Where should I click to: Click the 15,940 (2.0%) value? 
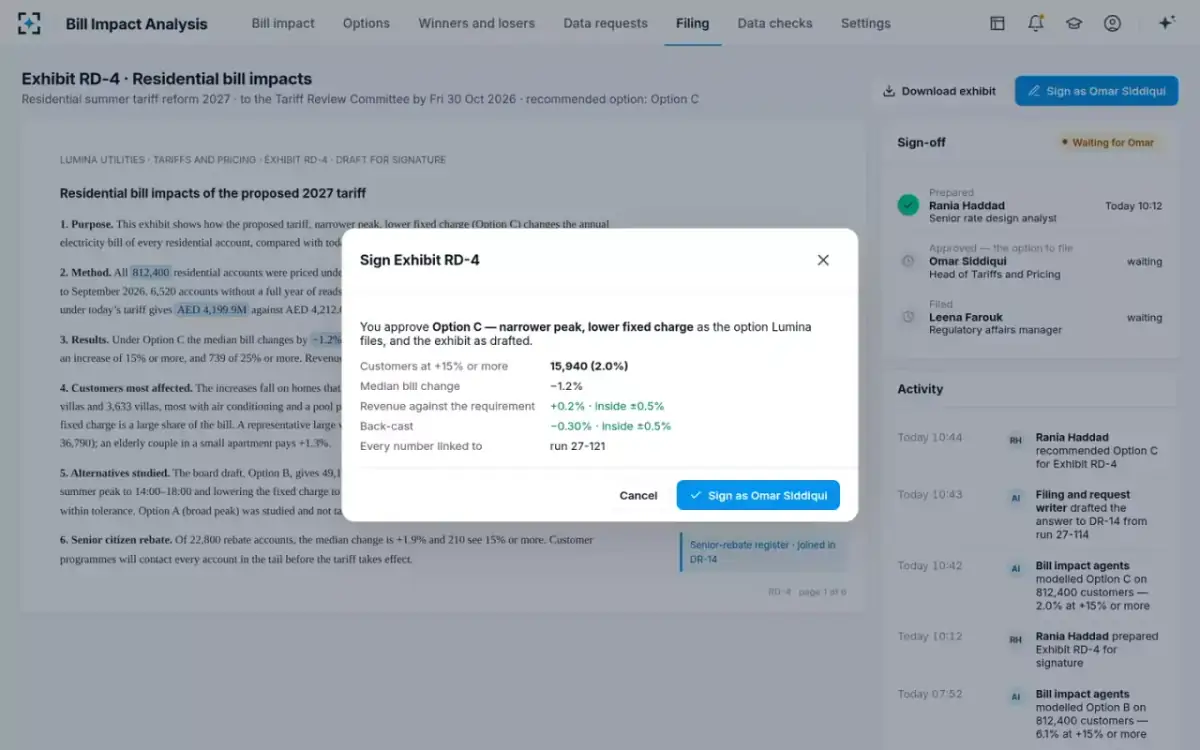click(589, 366)
